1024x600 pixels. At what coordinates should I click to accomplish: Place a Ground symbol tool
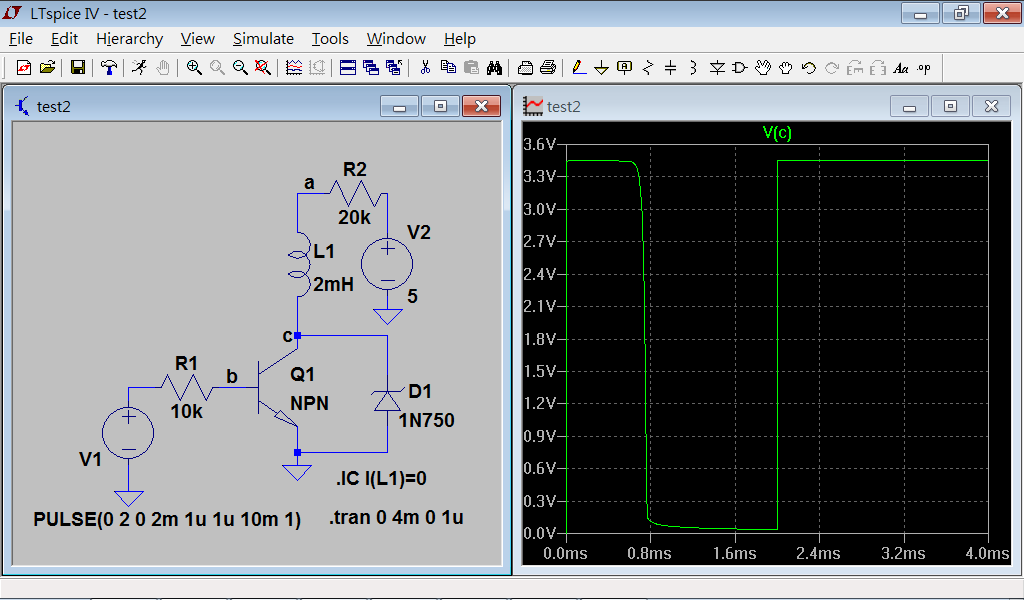601,67
